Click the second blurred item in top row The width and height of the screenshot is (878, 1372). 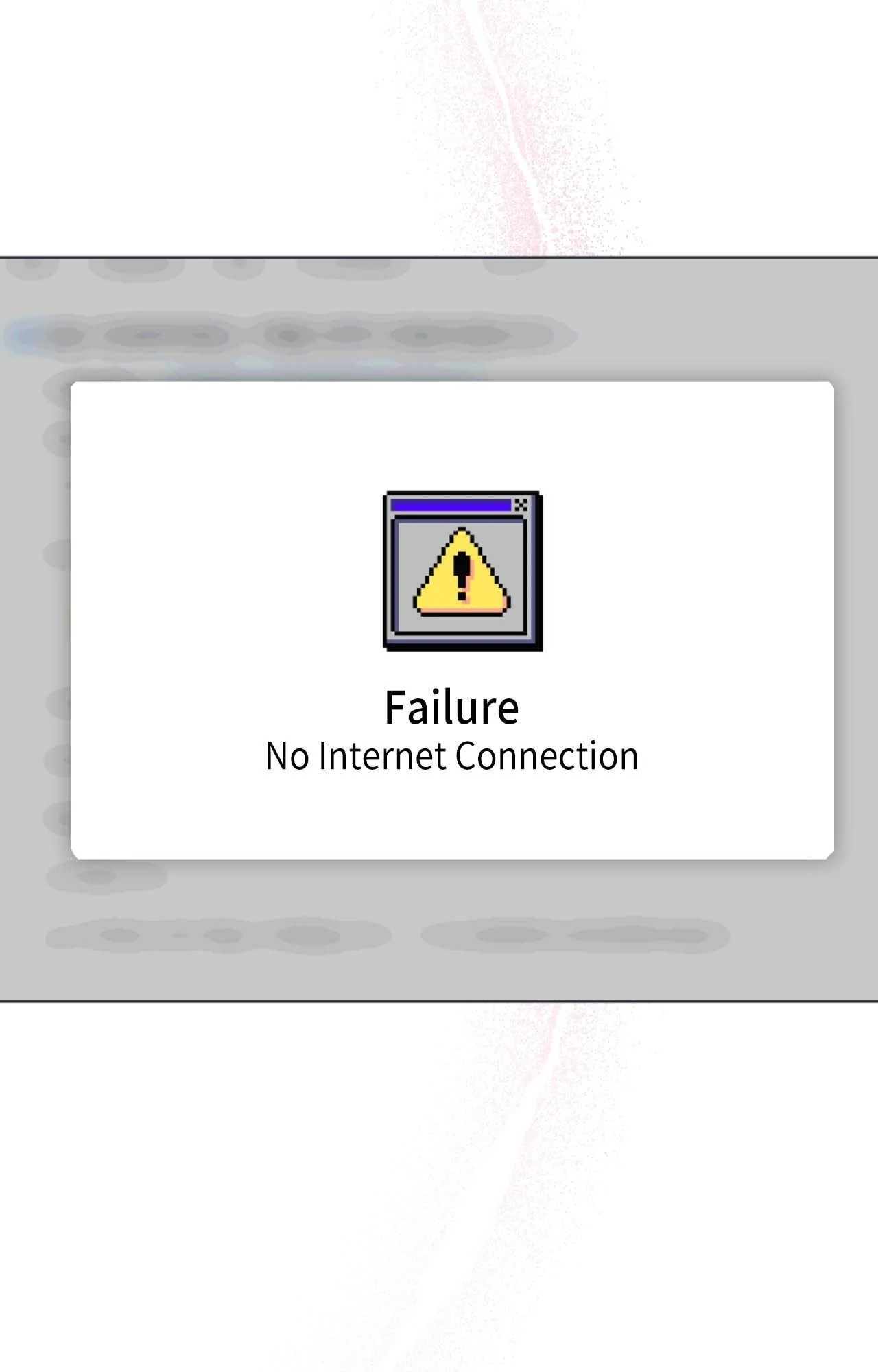pos(137,266)
